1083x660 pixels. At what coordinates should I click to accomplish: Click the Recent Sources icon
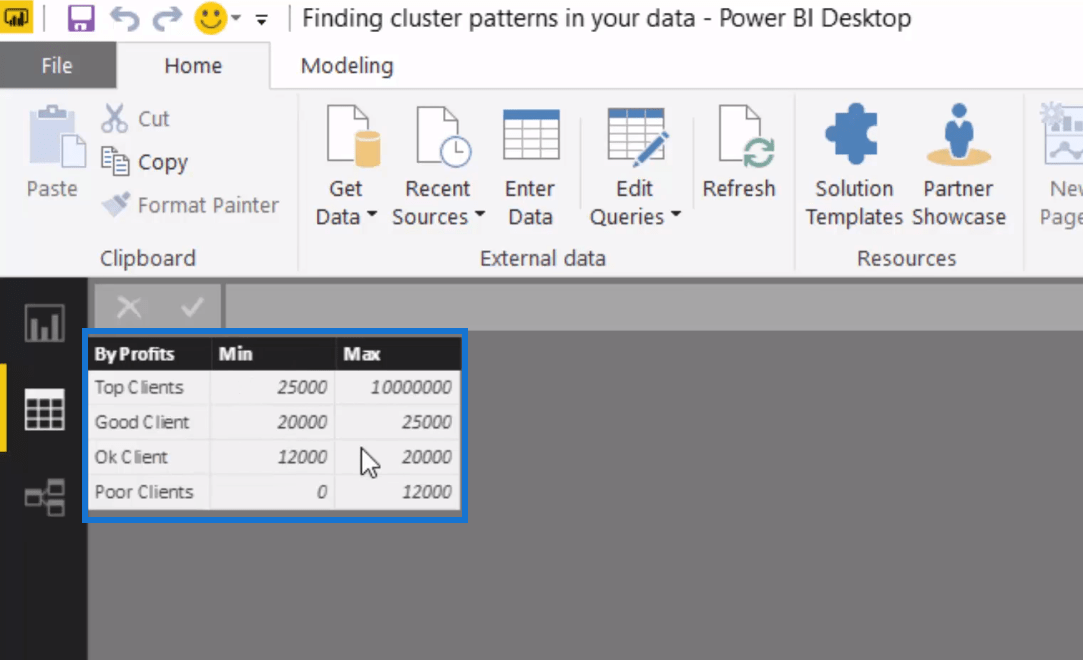point(443,136)
